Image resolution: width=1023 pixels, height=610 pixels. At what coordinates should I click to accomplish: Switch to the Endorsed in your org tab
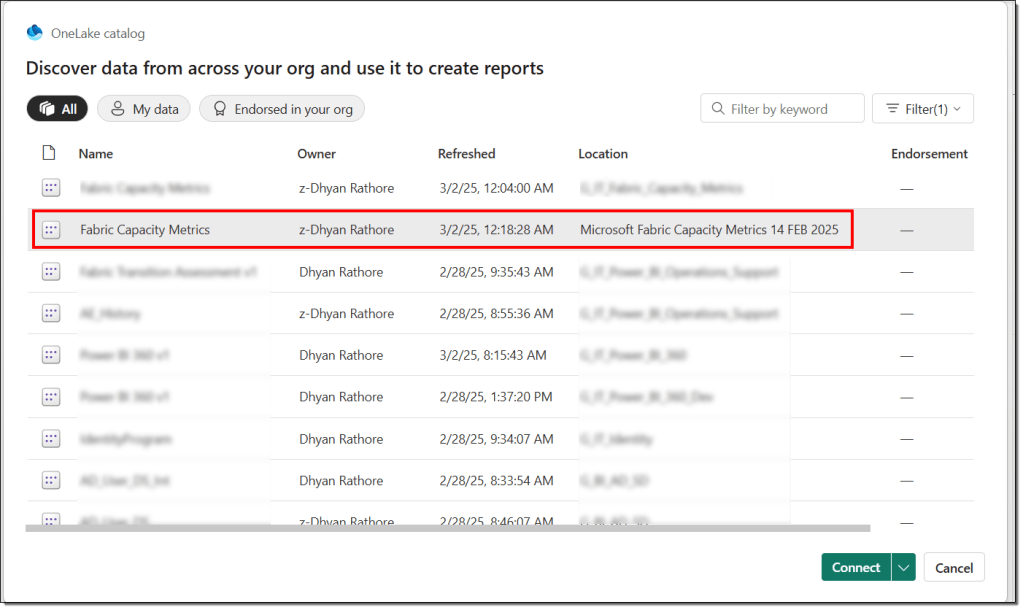[281, 108]
